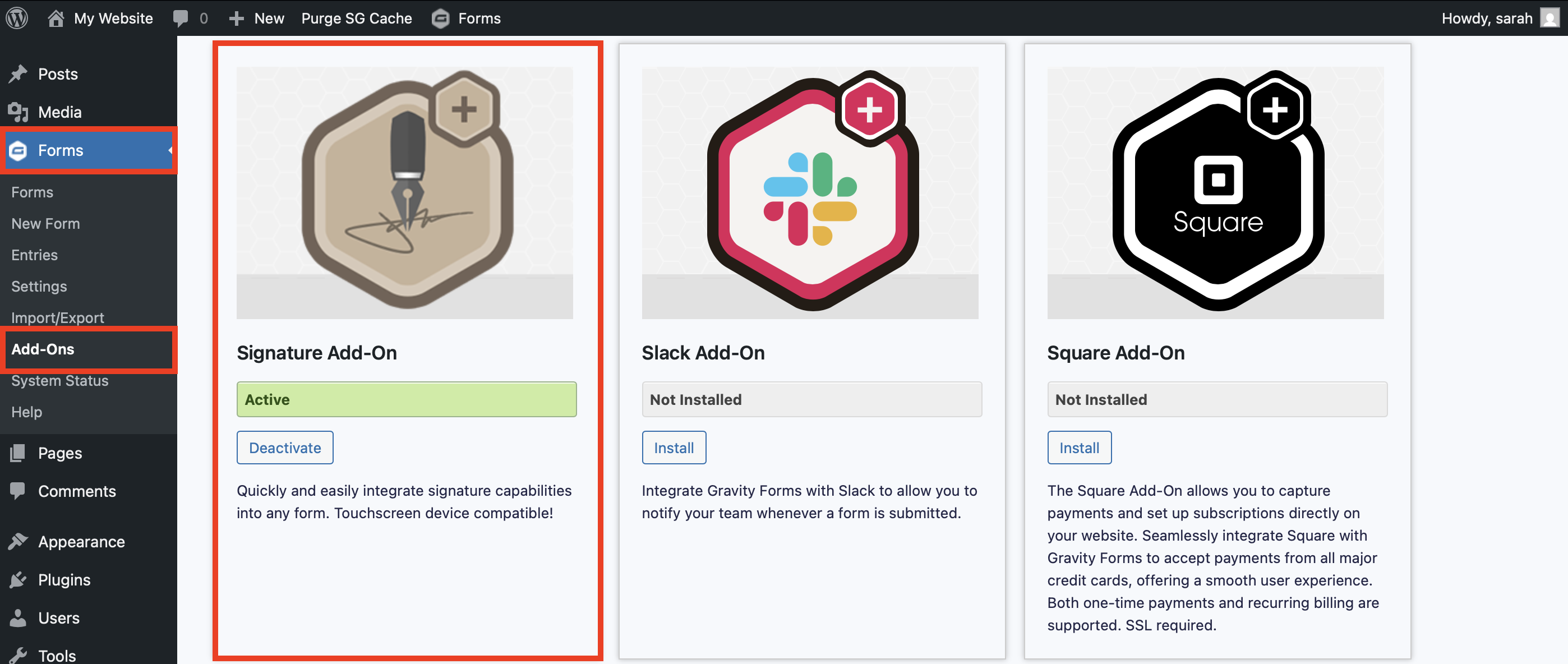Screen dimensions: 1568x664
Task: Open System Status submenu item
Action: (x=59, y=380)
